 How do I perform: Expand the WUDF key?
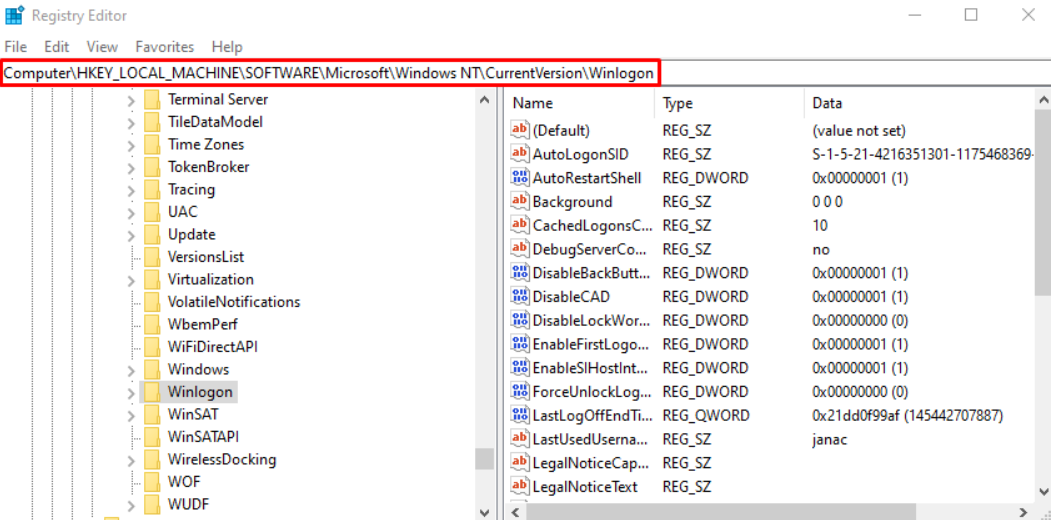click(131, 505)
